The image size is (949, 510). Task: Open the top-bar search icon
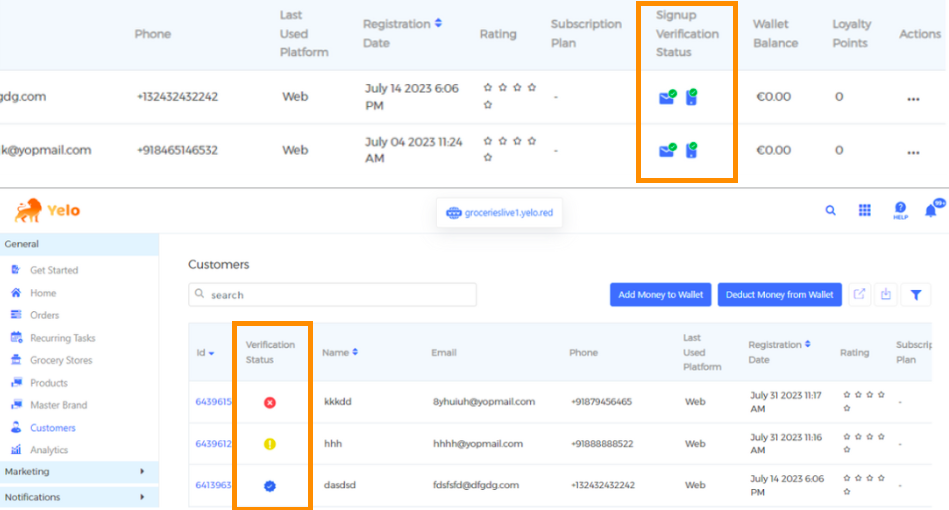[x=830, y=211]
